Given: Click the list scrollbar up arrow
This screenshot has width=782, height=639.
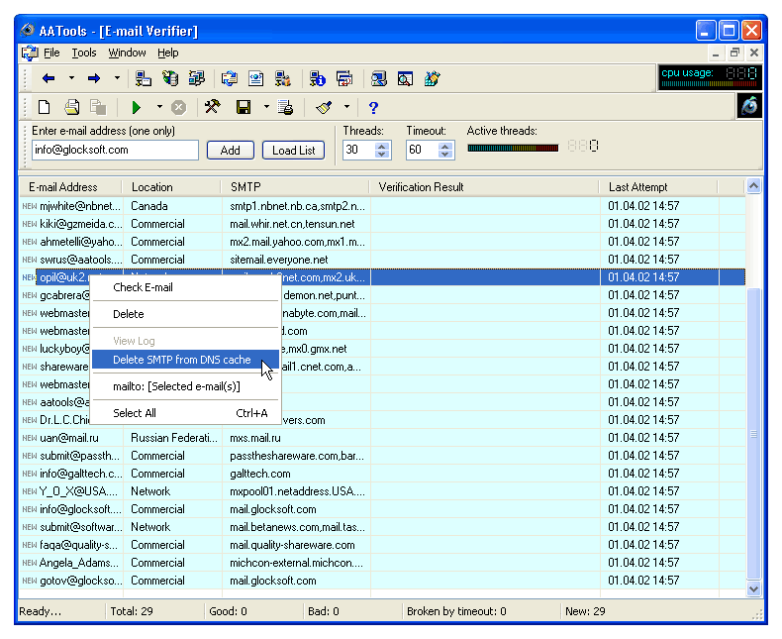Looking at the screenshot, I should point(754,186).
